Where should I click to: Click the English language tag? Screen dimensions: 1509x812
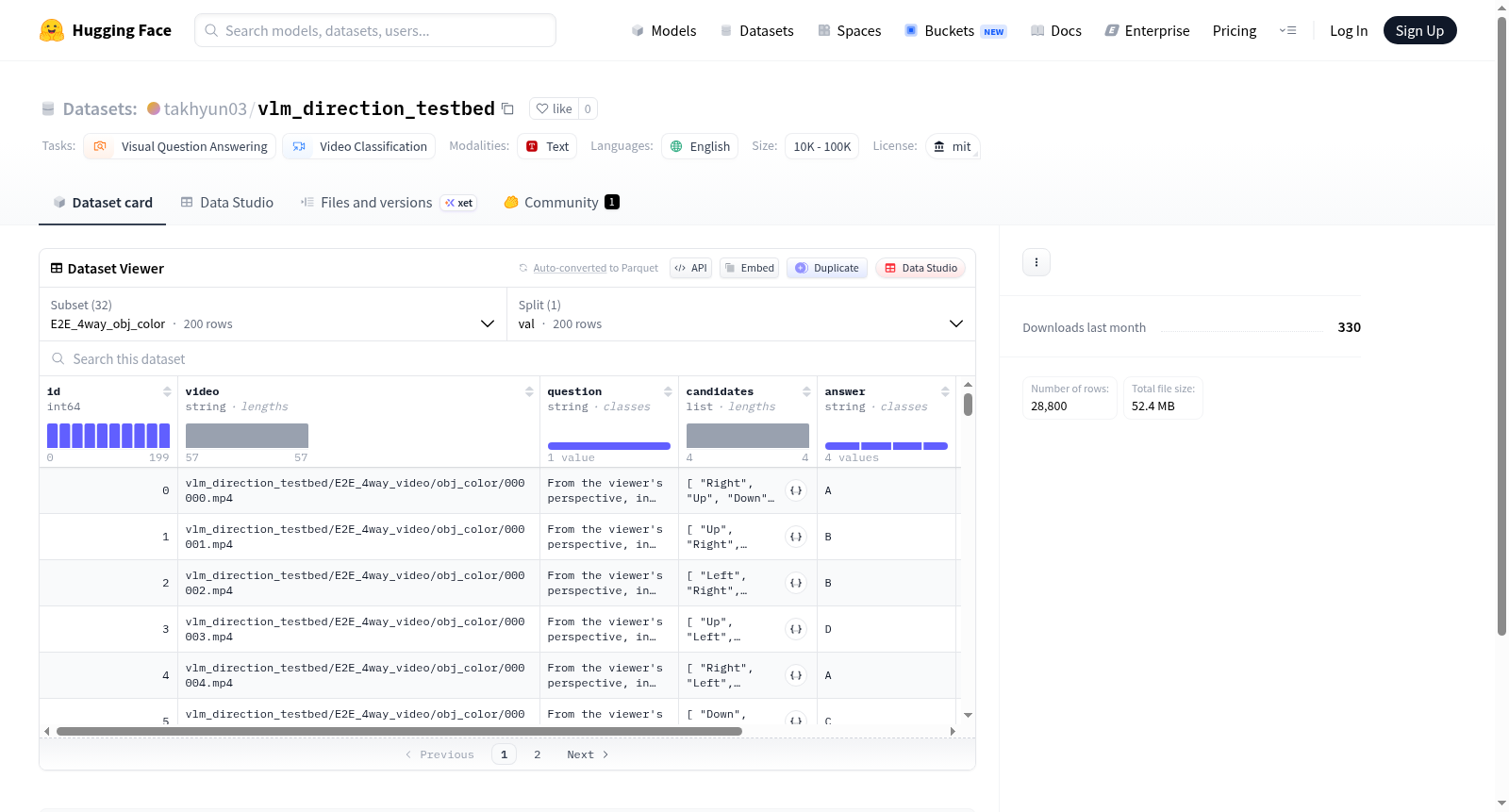coord(700,146)
